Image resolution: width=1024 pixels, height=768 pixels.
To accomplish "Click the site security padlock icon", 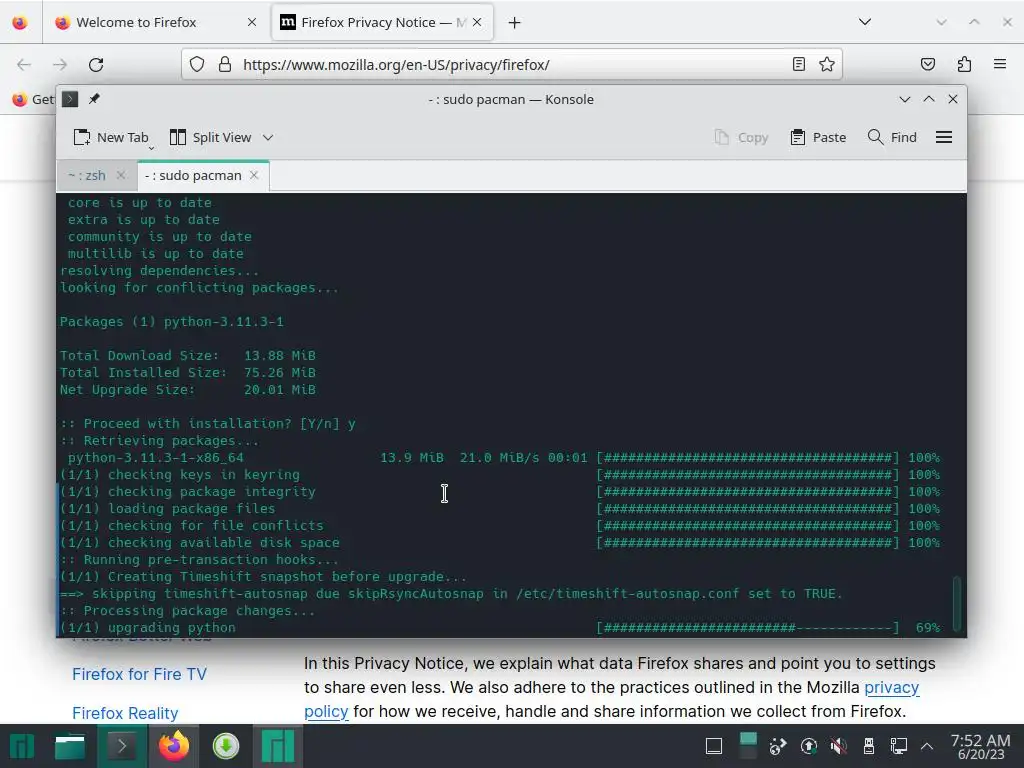I will click(x=225, y=64).
